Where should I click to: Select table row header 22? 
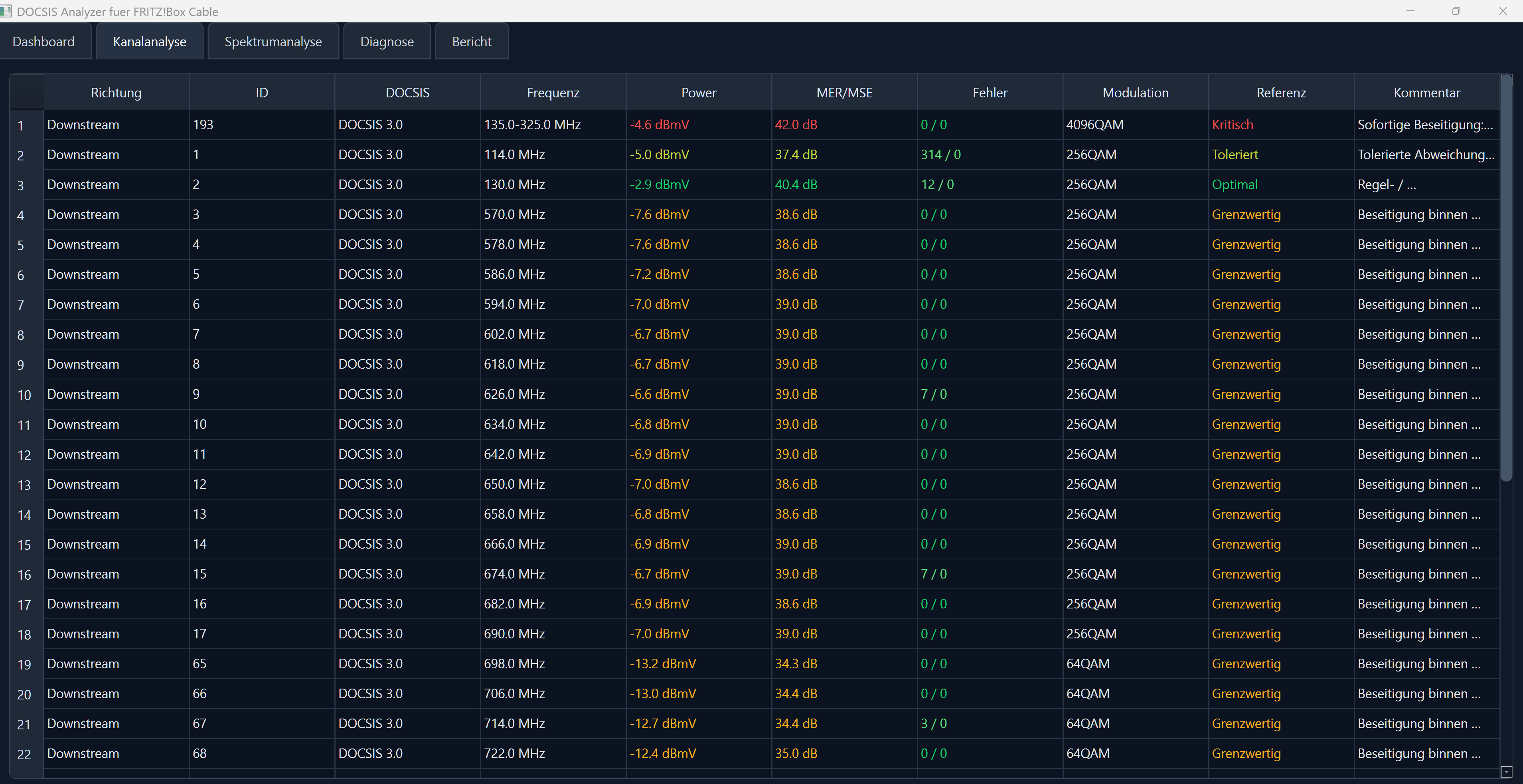(27, 754)
